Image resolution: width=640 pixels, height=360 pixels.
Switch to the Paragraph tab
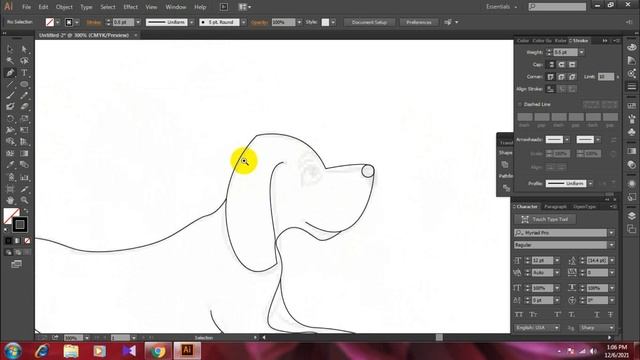pos(555,207)
